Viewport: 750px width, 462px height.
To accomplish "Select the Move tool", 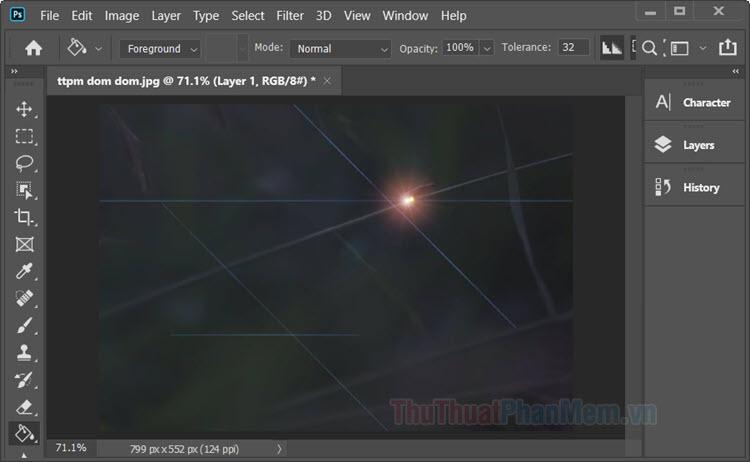I will point(24,109).
